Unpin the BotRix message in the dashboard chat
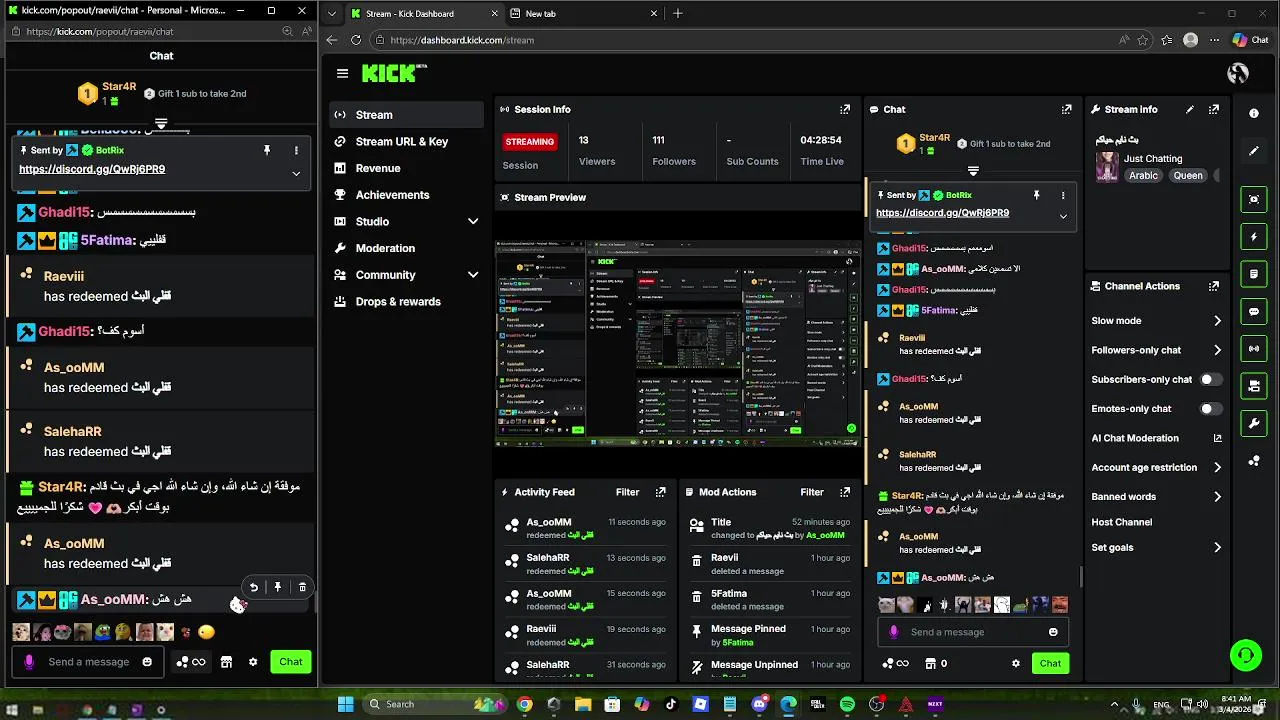This screenshot has height=720, width=1280. coord(1037,195)
